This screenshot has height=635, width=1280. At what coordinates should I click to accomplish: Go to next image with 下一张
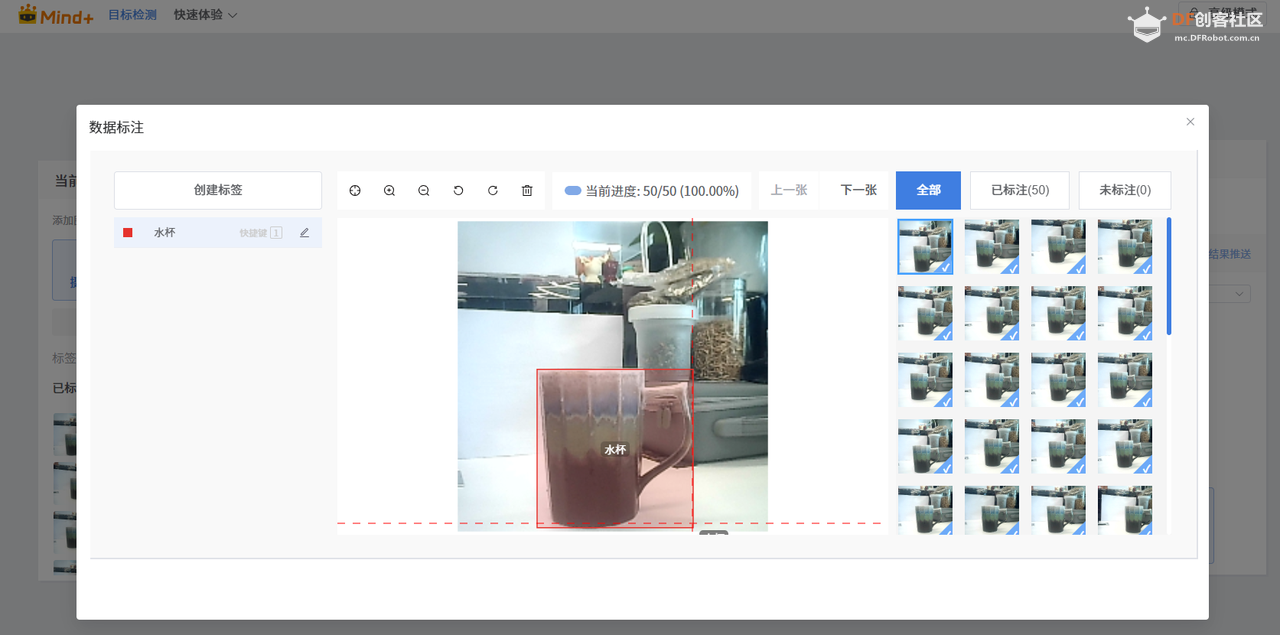[858, 190]
